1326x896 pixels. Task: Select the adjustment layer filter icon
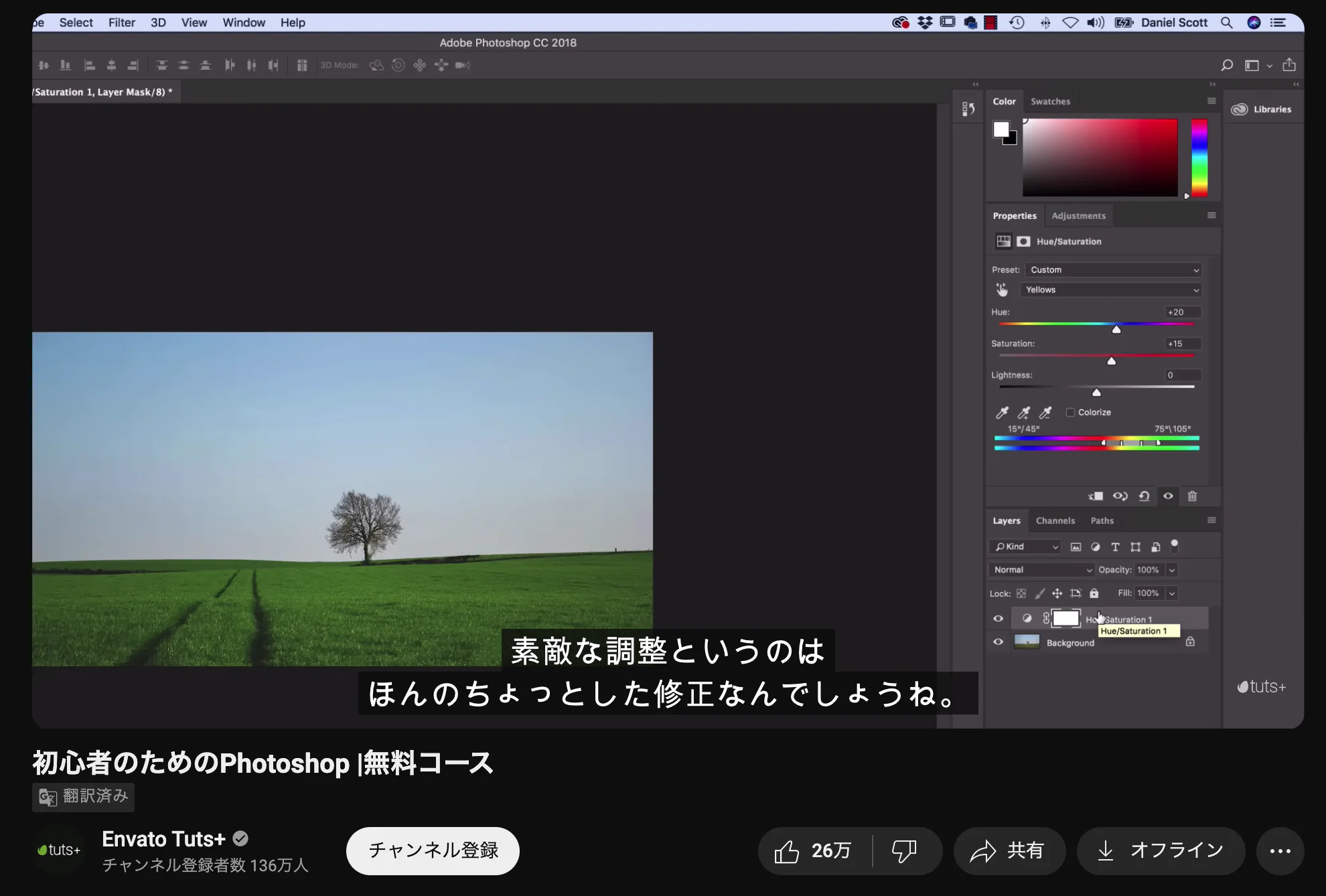[1096, 547]
